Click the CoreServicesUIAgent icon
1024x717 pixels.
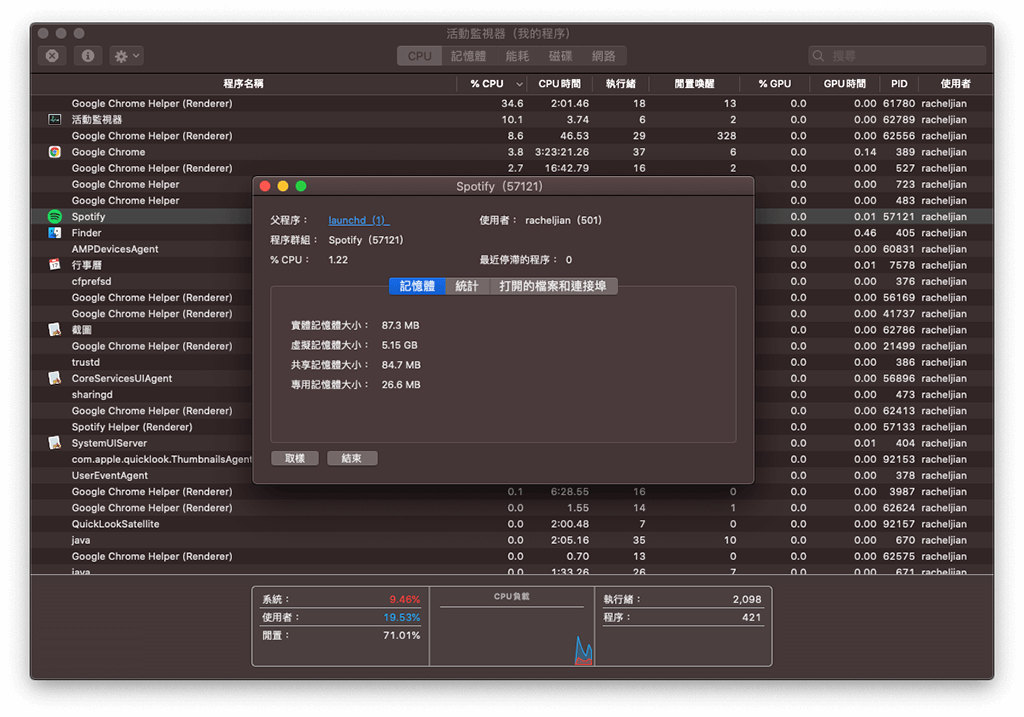55,378
